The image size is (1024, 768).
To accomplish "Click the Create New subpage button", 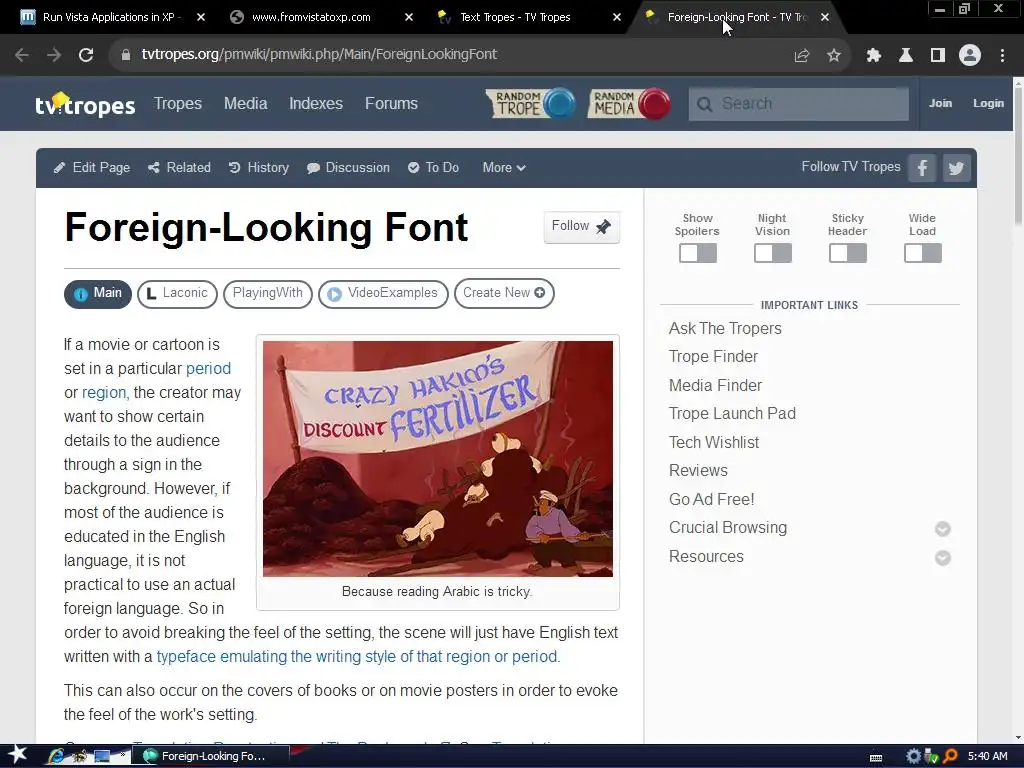I will 504,293.
